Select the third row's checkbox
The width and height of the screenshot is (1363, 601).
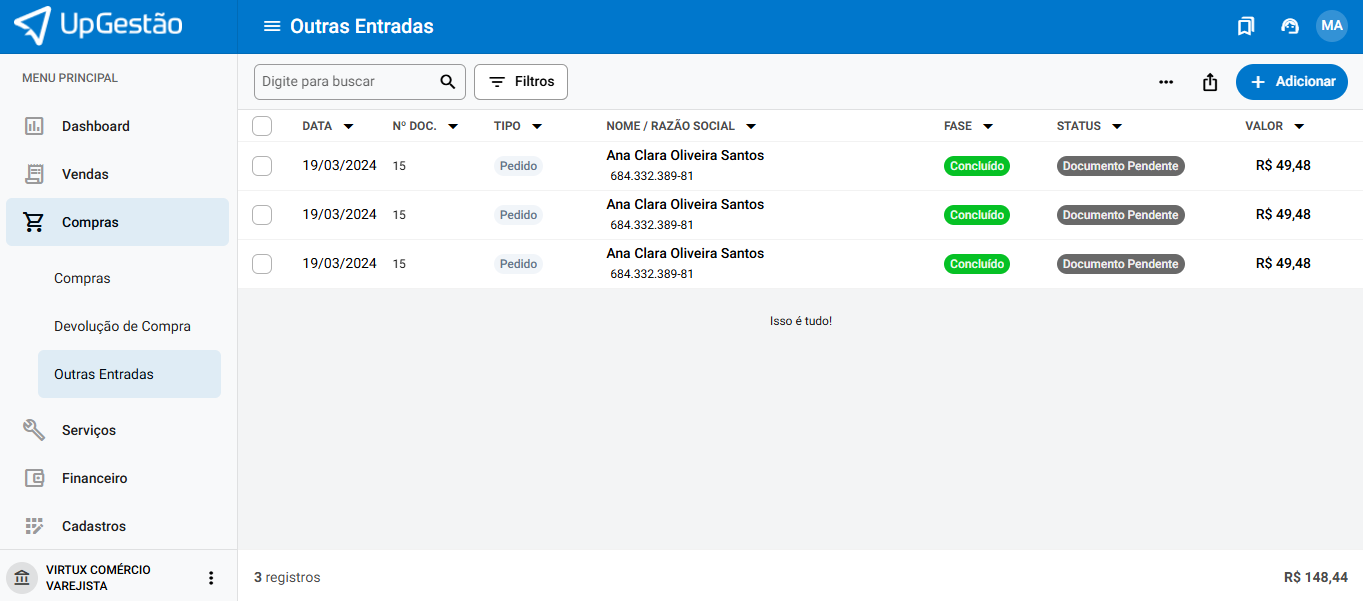click(262, 264)
